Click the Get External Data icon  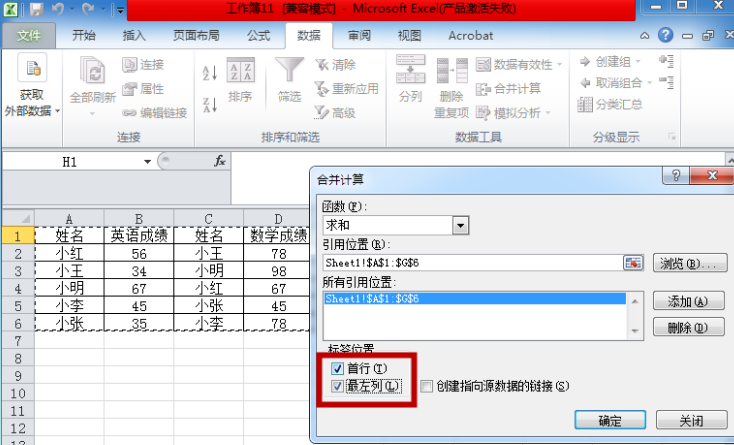click(x=32, y=68)
